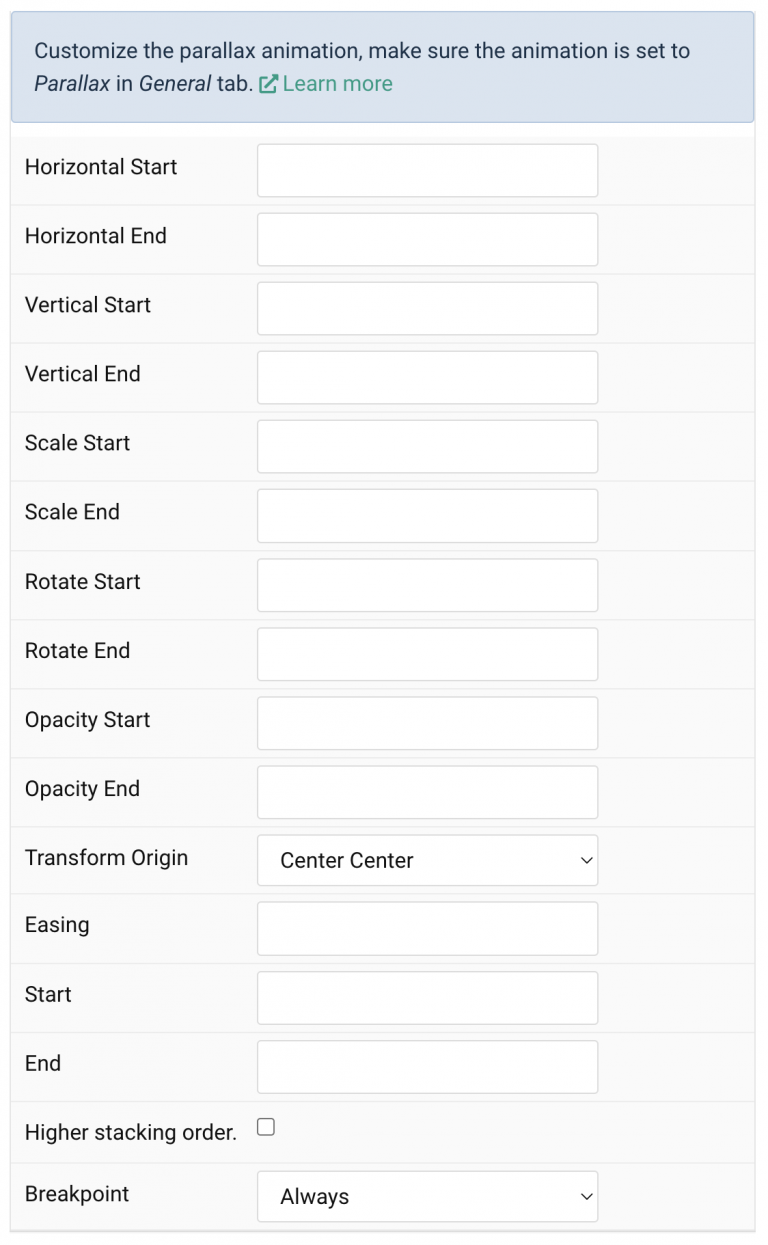Image resolution: width=768 pixels, height=1245 pixels.
Task: Click the End offset input field
Action: pyautogui.click(x=427, y=1066)
